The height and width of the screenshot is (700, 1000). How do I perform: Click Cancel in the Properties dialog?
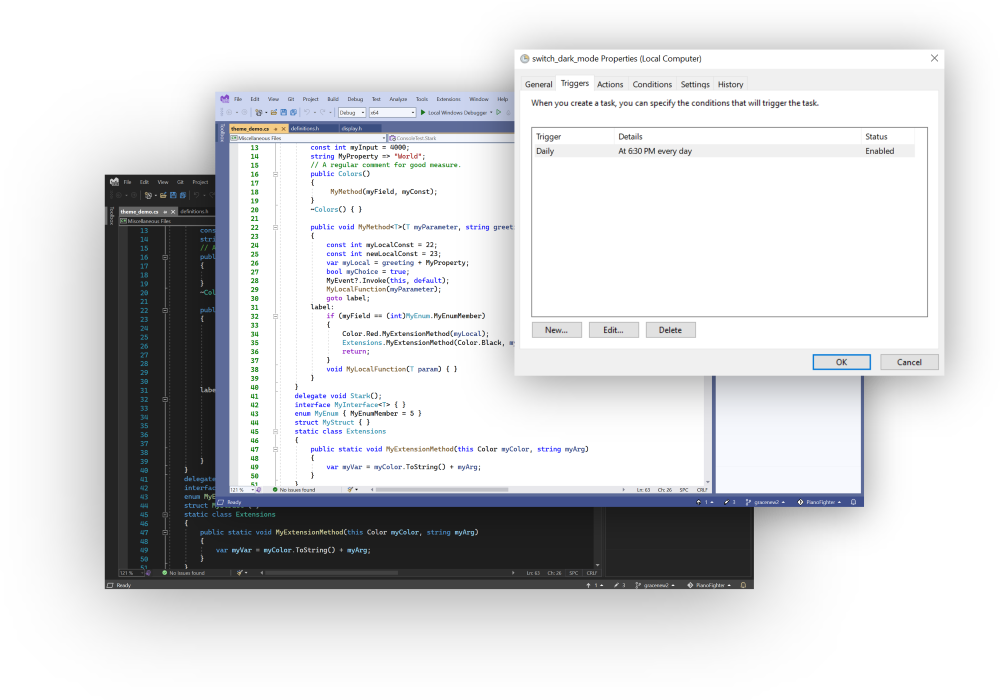(x=909, y=362)
